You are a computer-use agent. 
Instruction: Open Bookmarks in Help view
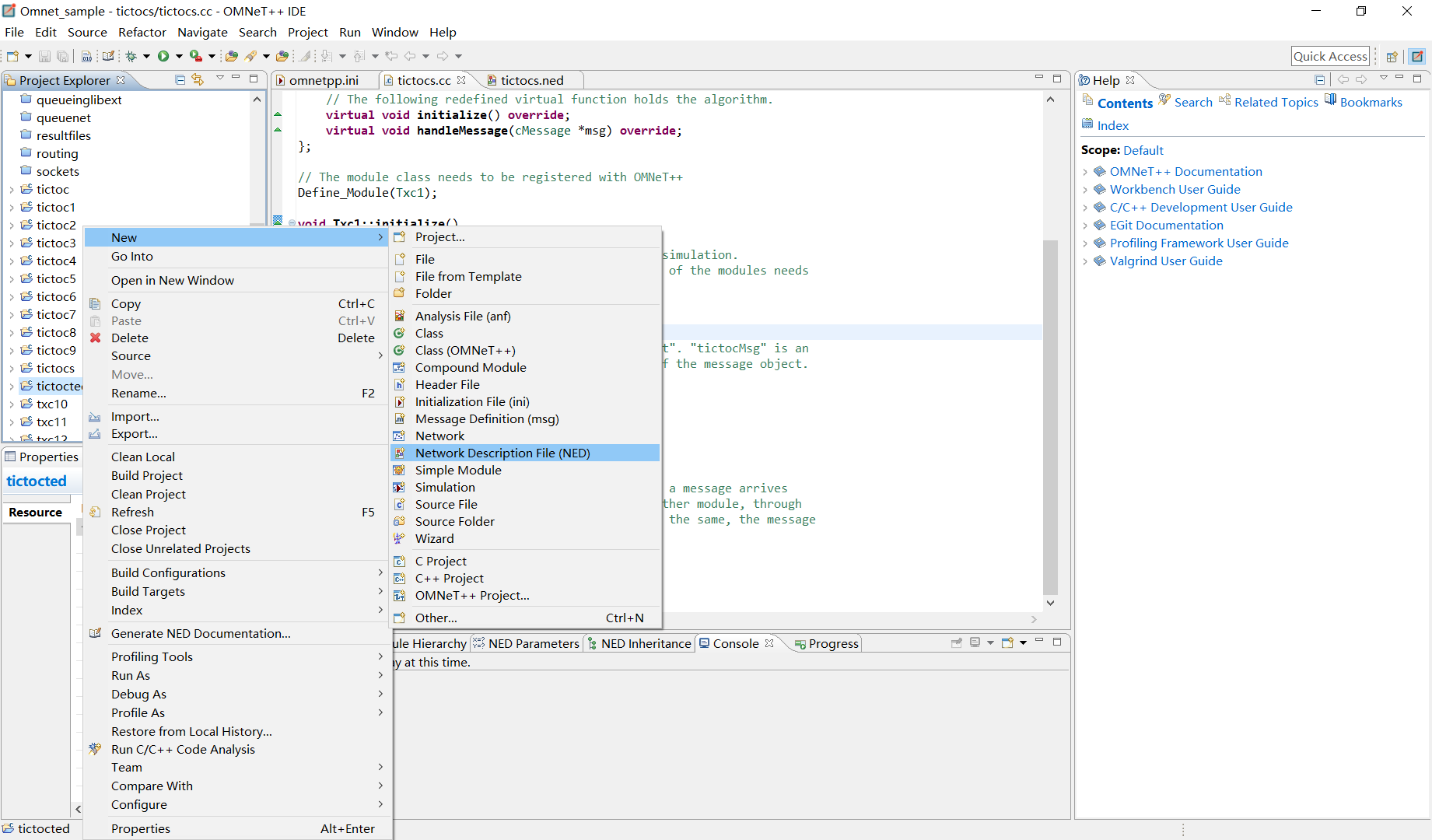pyautogui.click(x=1371, y=102)
